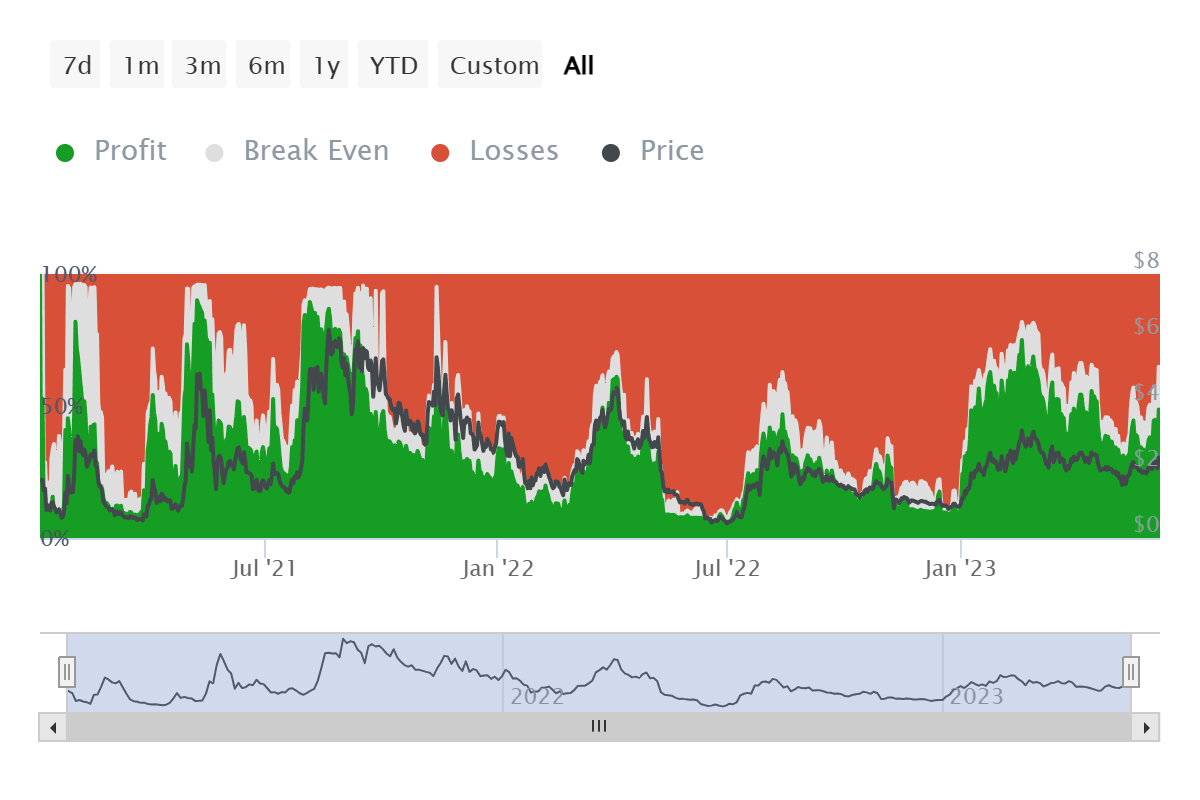This screenshot has height=800, width=1200.
Task: Click the center grip of the horizontal scrollbar
Action: click(x=598, y=727)
